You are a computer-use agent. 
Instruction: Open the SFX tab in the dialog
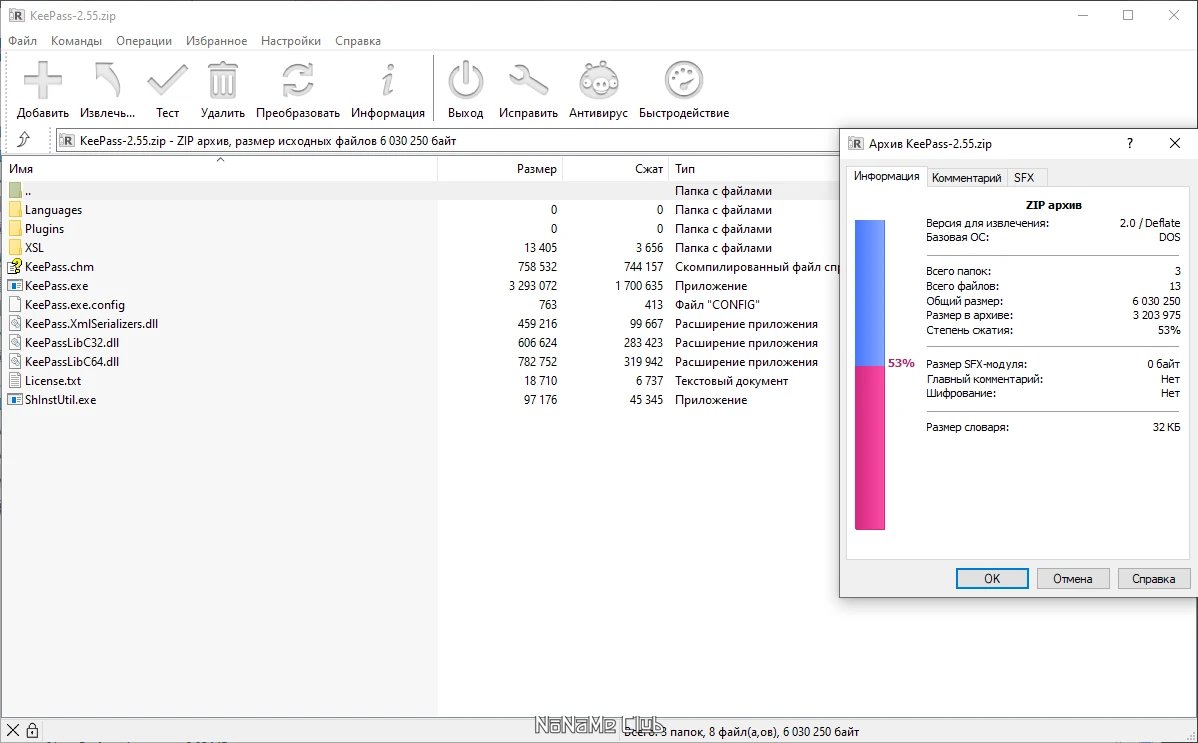1026,176
